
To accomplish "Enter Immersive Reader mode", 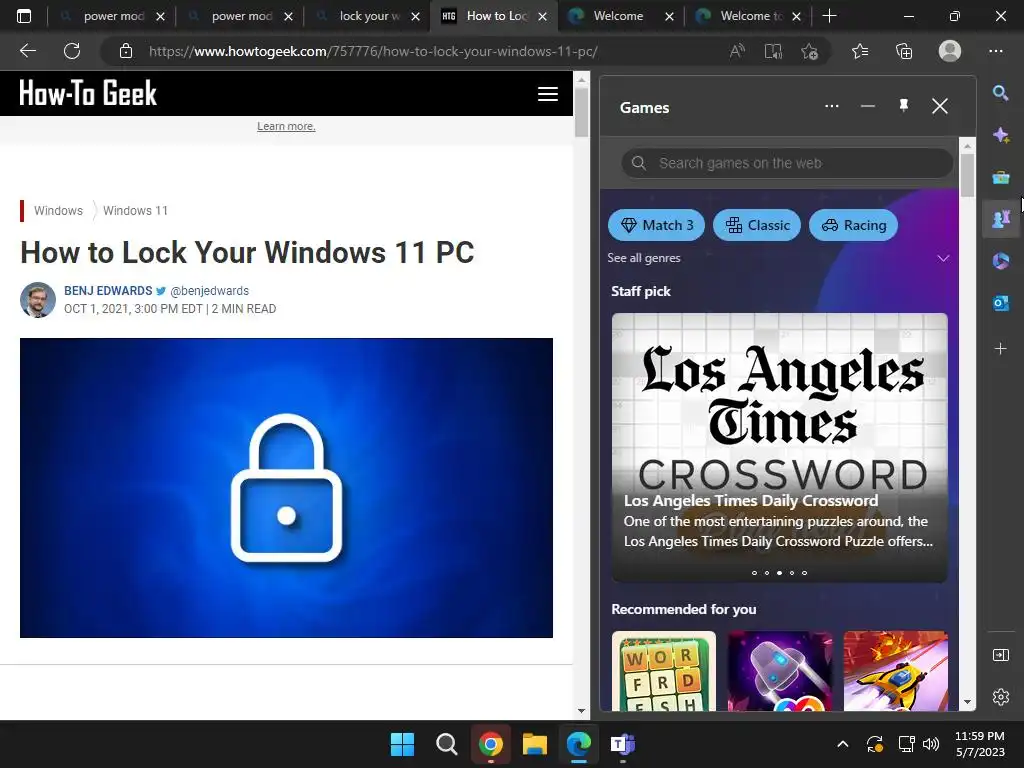I will pos(773,51).
